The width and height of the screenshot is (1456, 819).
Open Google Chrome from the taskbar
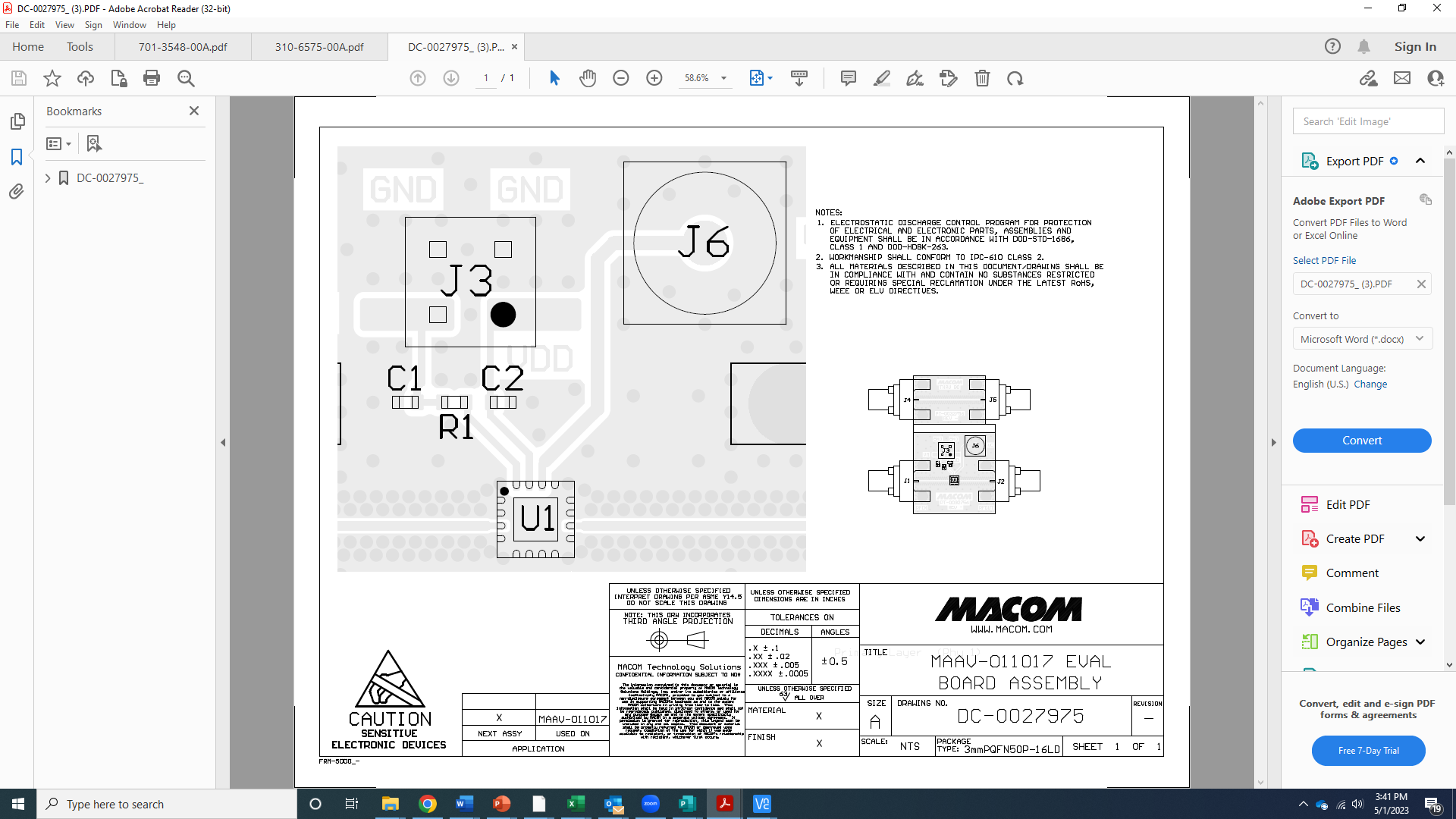(428, 804)
